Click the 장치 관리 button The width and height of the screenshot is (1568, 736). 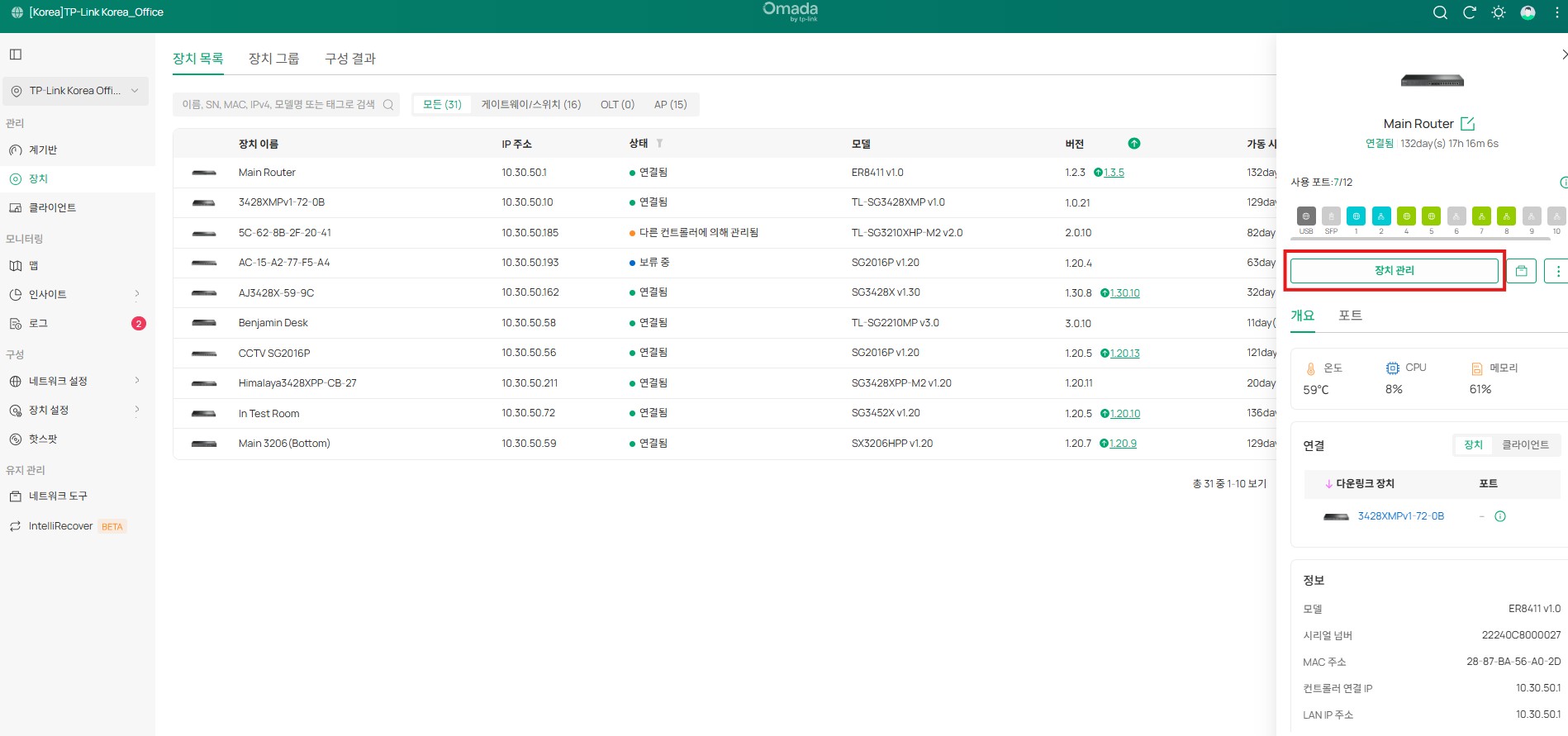click(1394, 271)
